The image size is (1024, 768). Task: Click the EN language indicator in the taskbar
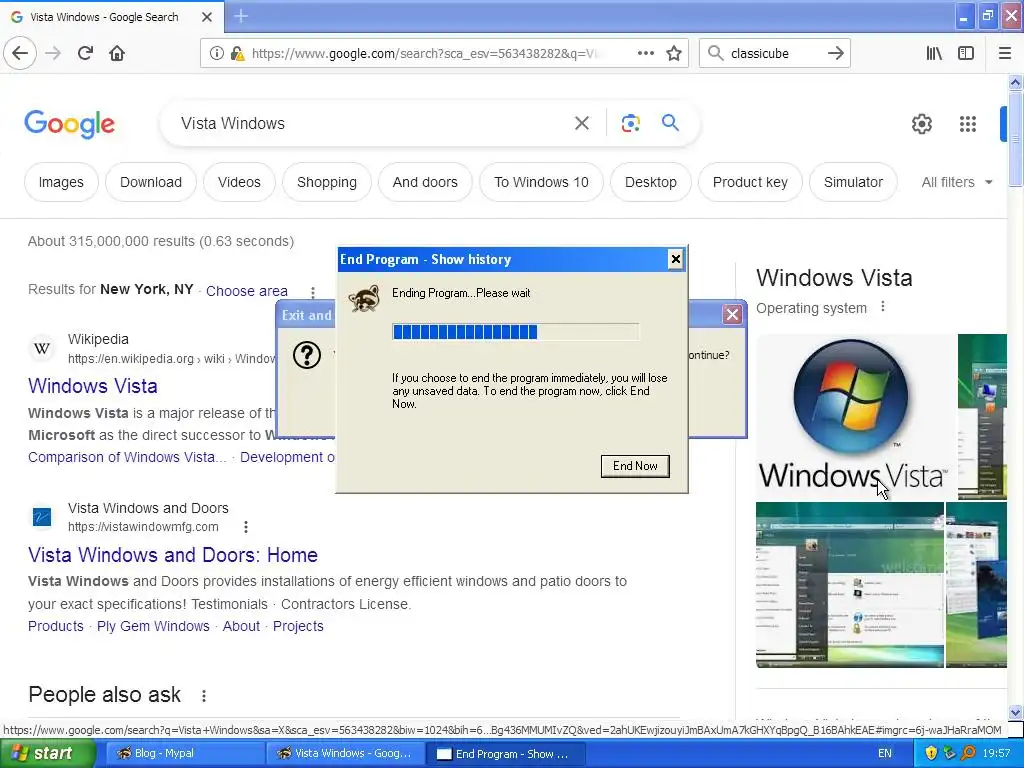coord(885,753)
